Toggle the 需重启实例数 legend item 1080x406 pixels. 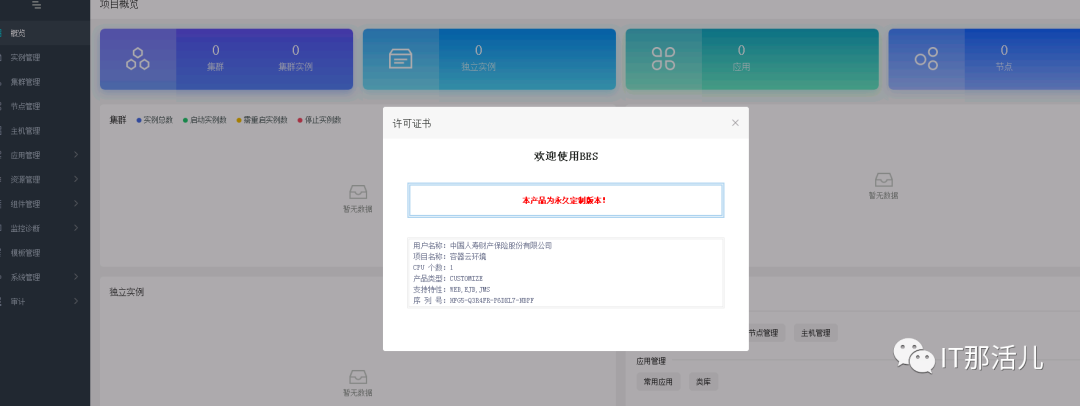[262, 120]
